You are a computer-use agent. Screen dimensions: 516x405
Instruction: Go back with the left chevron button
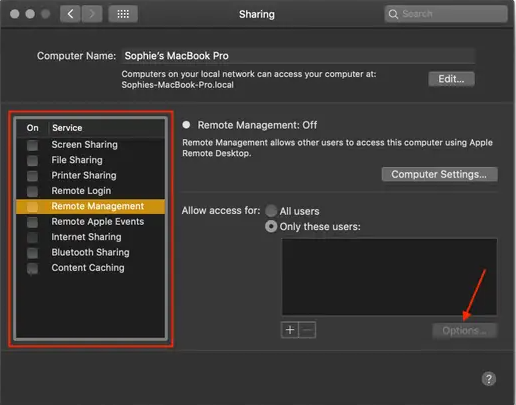click(x=70, y=14)
